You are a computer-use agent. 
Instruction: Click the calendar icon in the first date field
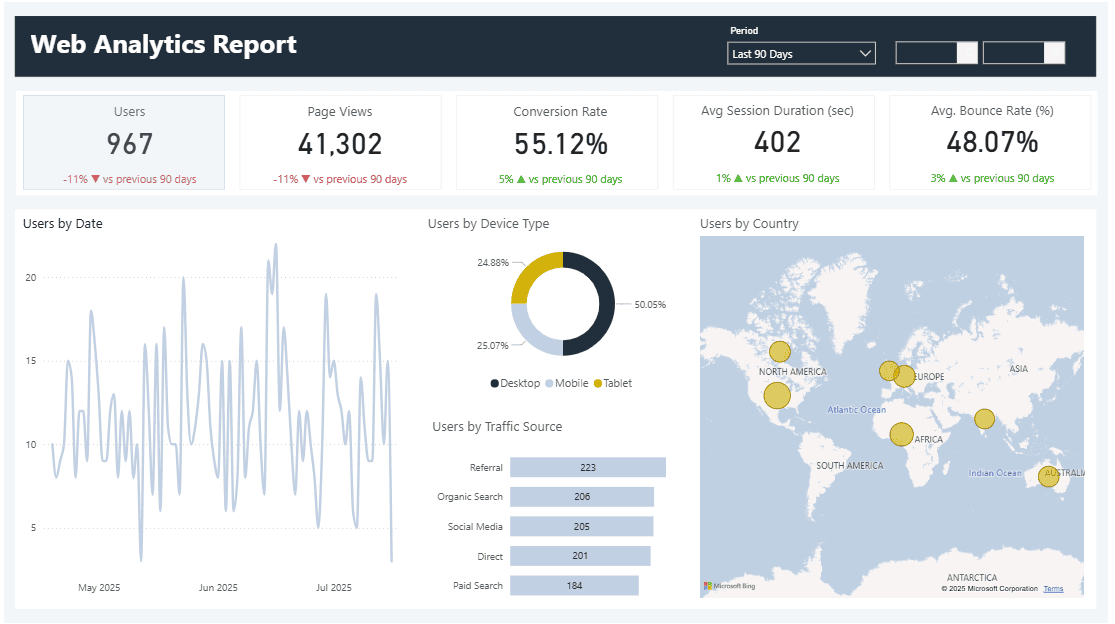tap(966, 53)
